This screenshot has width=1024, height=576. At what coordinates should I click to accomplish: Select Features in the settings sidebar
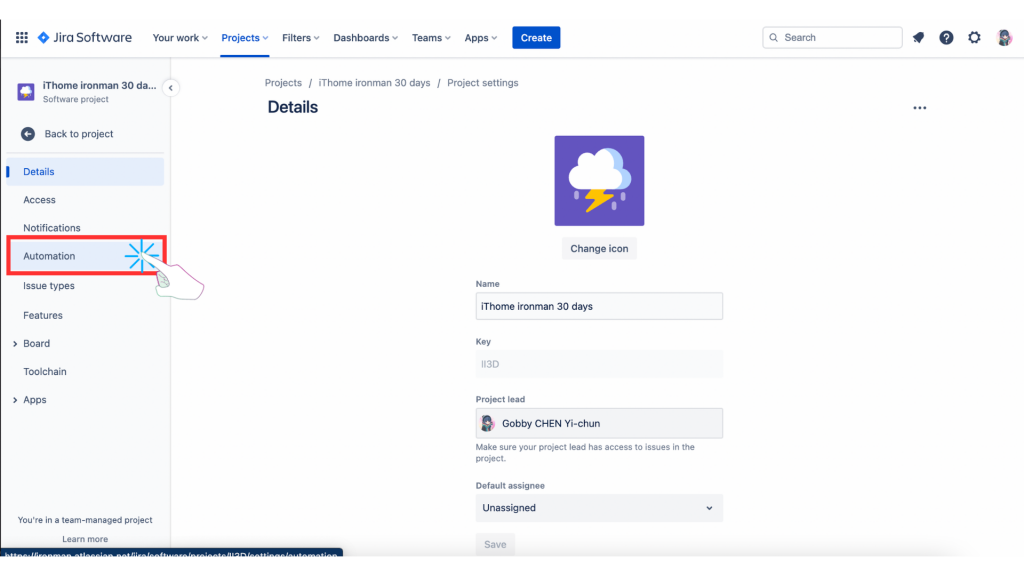click(43, 315)
